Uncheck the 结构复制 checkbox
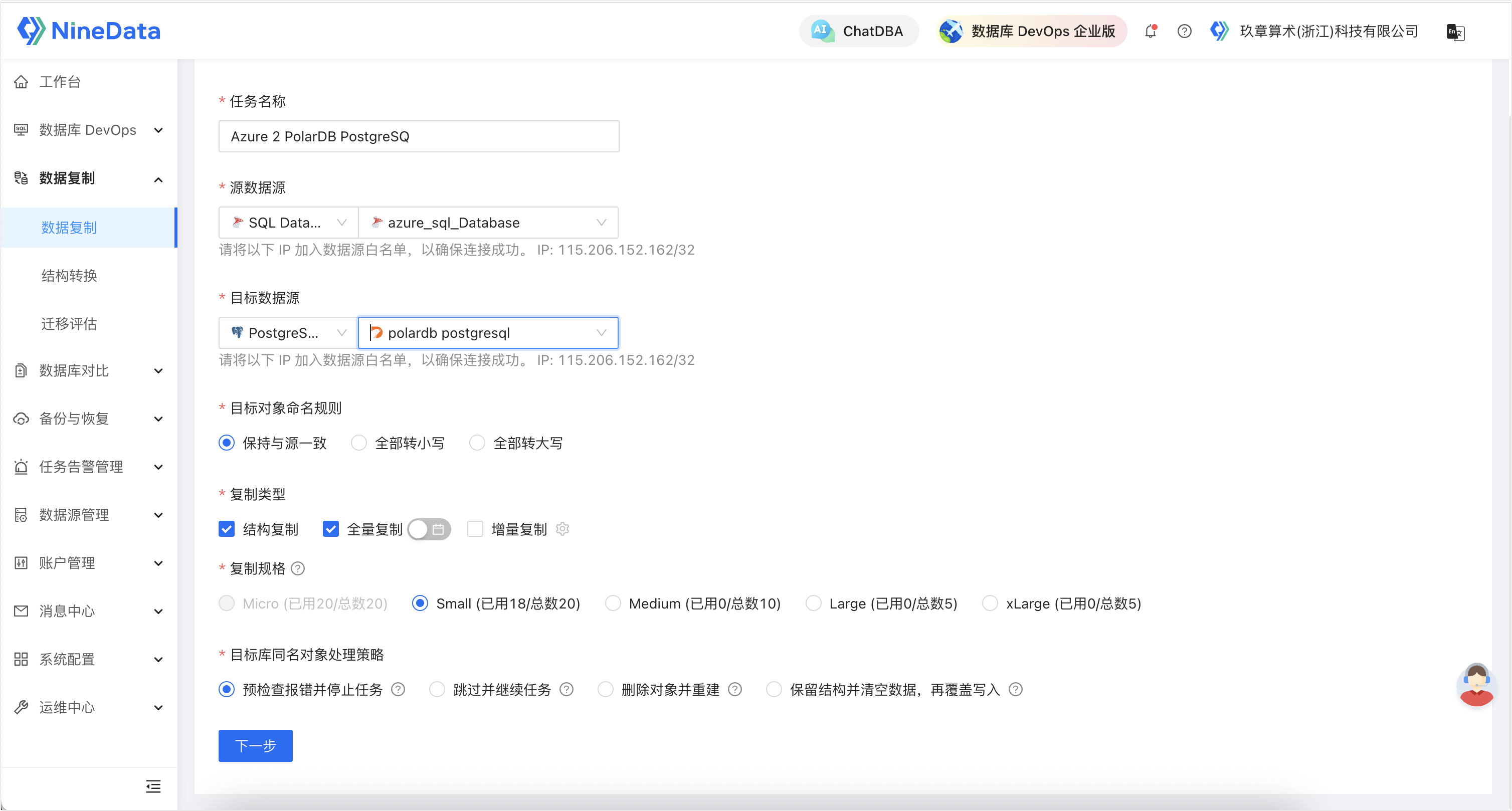 [227, 529]
